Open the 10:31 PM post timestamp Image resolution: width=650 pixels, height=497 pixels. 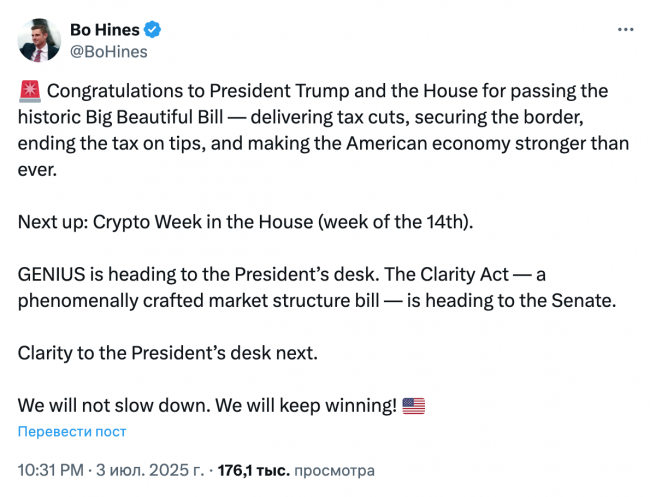click(x=51, y=470)
